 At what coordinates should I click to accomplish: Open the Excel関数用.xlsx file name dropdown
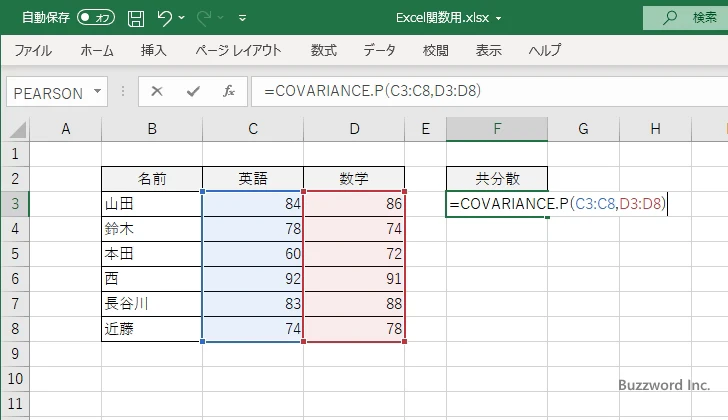(x=499, y=19)
